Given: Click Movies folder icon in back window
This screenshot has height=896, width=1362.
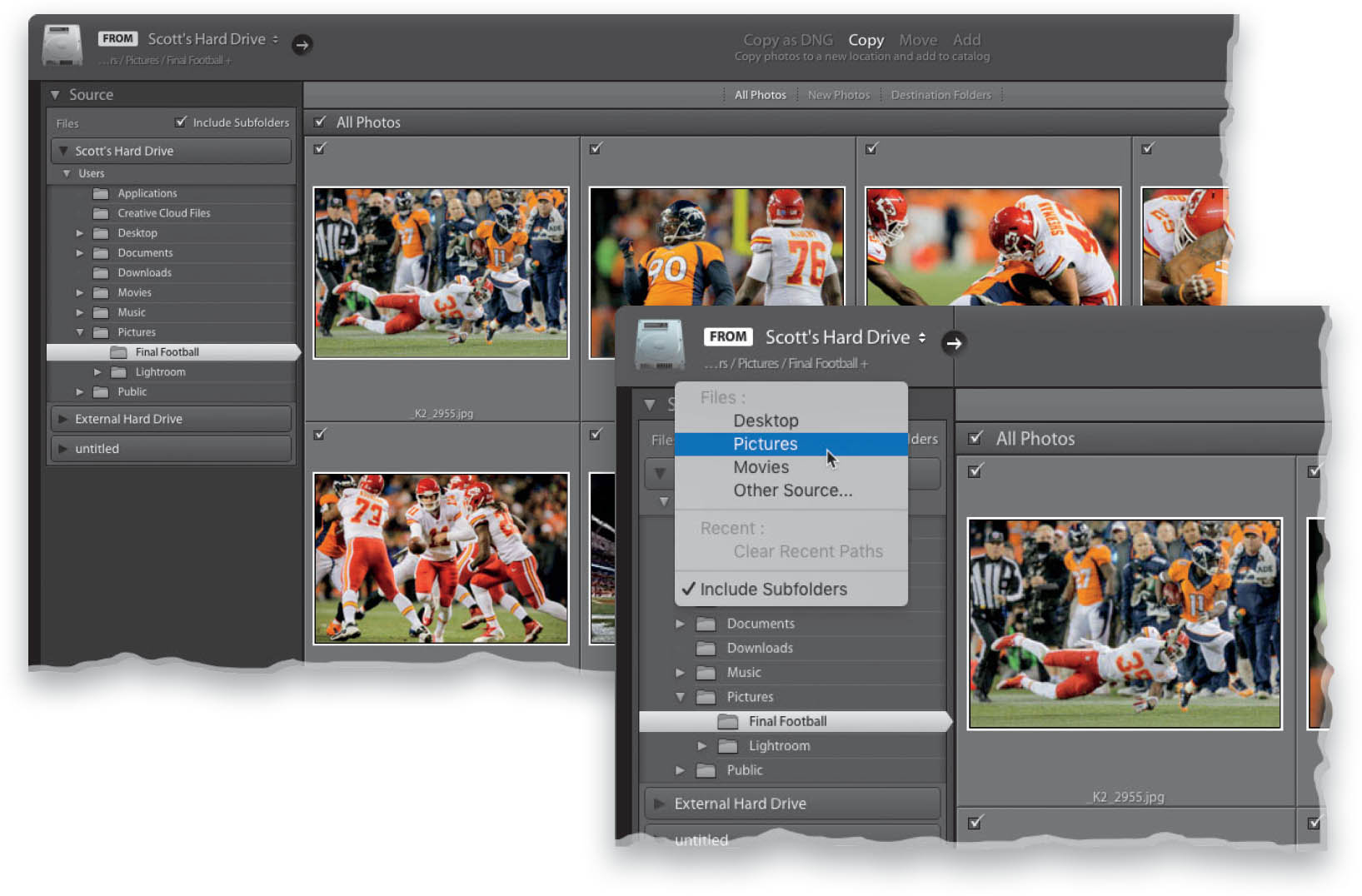Looking at the screenshot, I should point(101,292).
